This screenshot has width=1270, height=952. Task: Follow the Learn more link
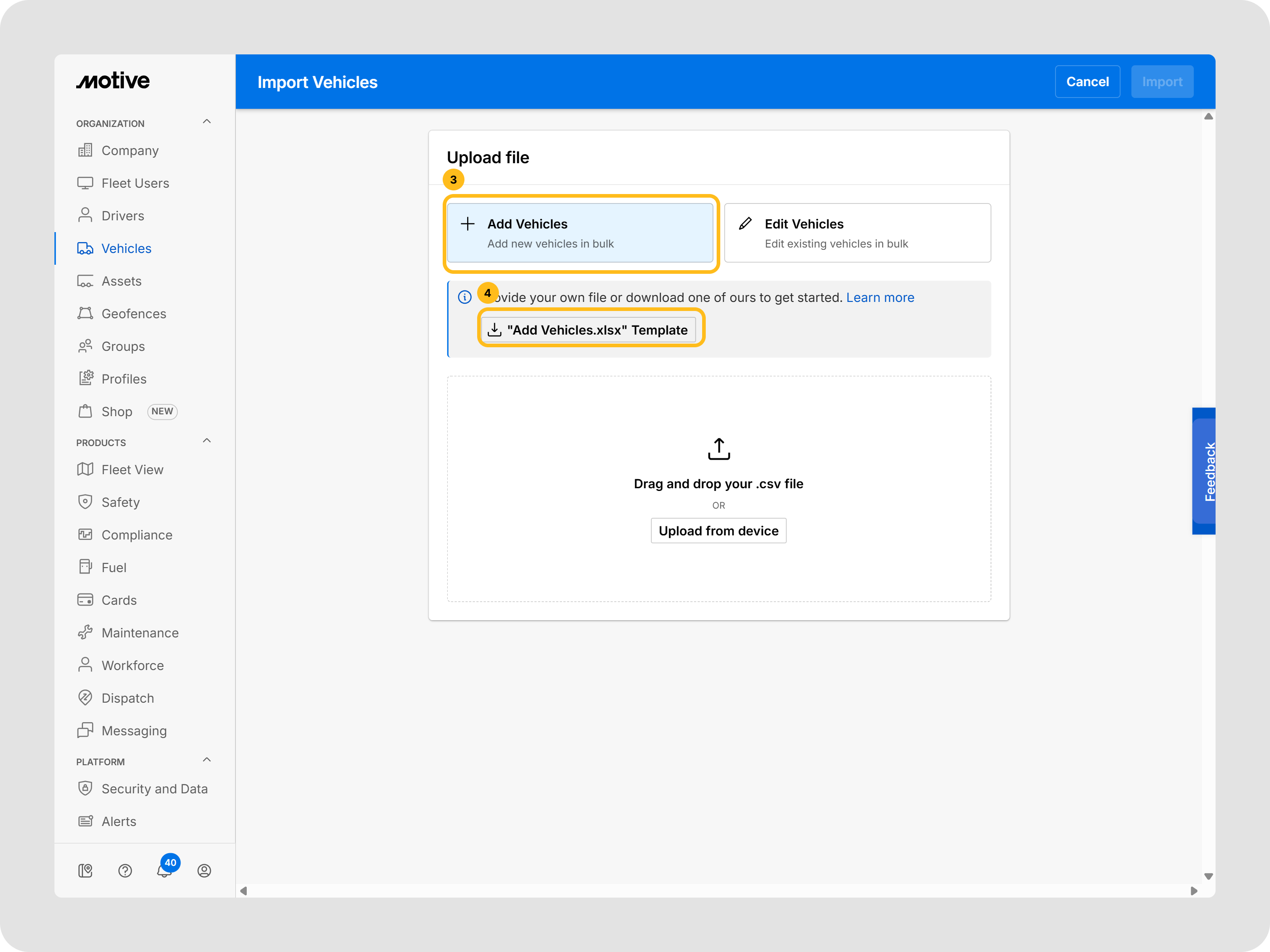pos(879,297)
